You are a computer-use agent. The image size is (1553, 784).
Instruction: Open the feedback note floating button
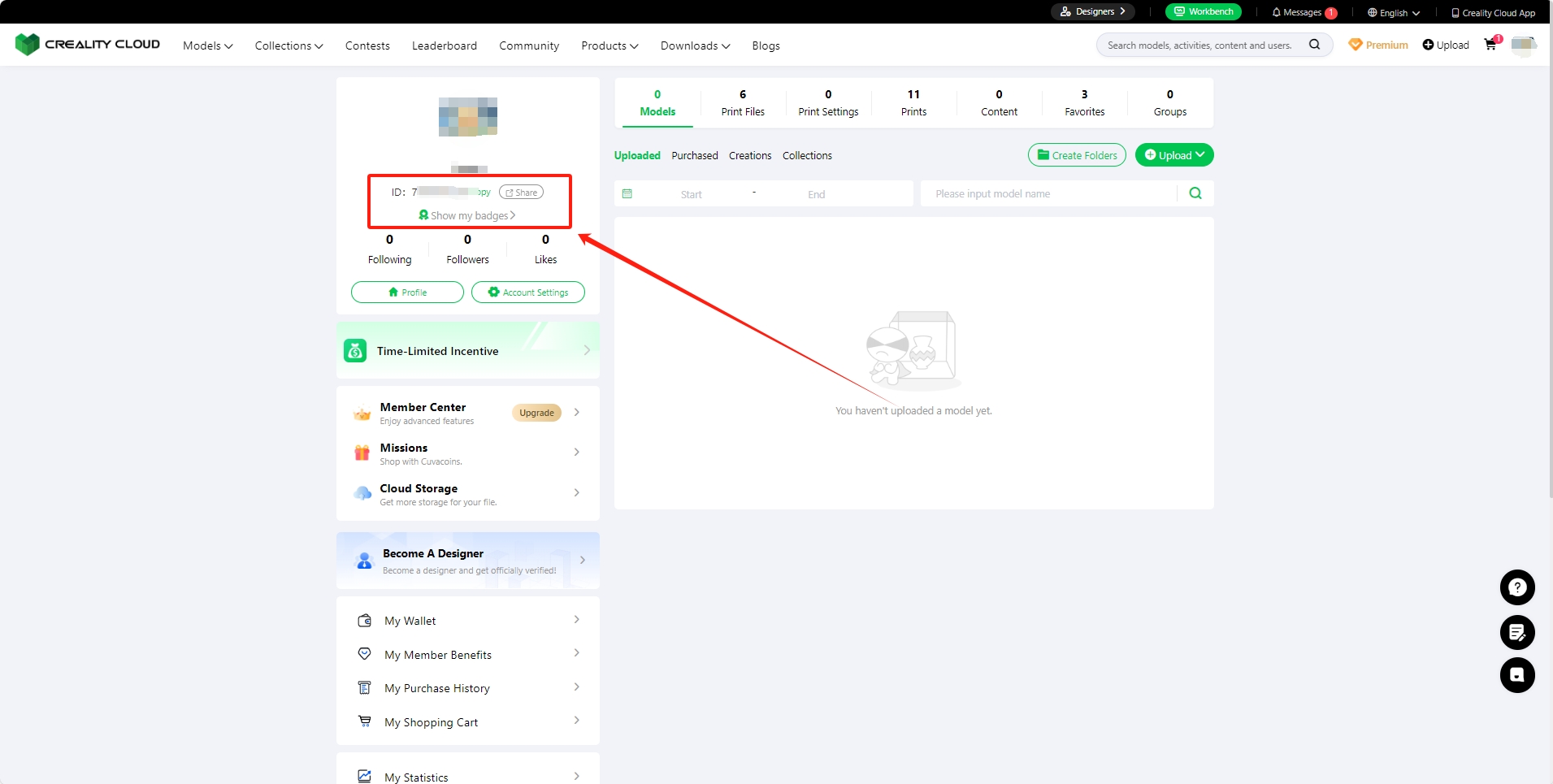[1516, 632]
